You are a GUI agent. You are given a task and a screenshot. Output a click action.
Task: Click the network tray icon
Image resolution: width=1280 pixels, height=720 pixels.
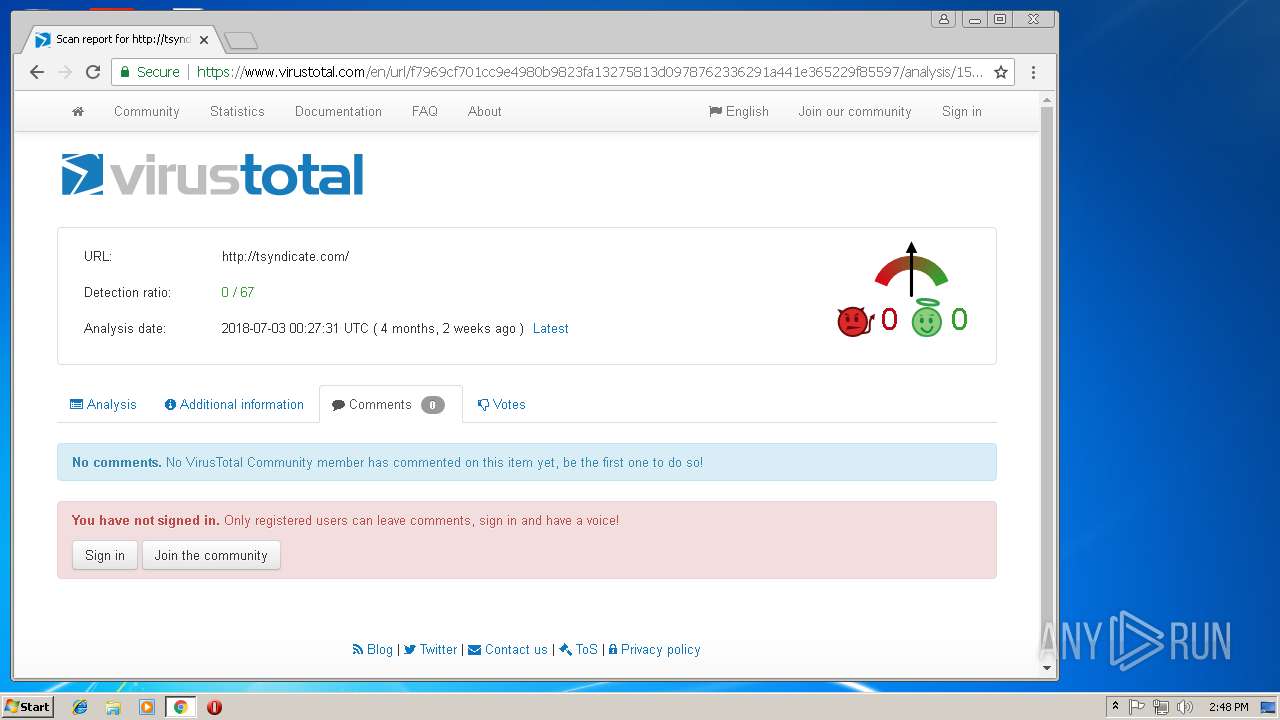pyautogui.click(x=1161, y=707)
